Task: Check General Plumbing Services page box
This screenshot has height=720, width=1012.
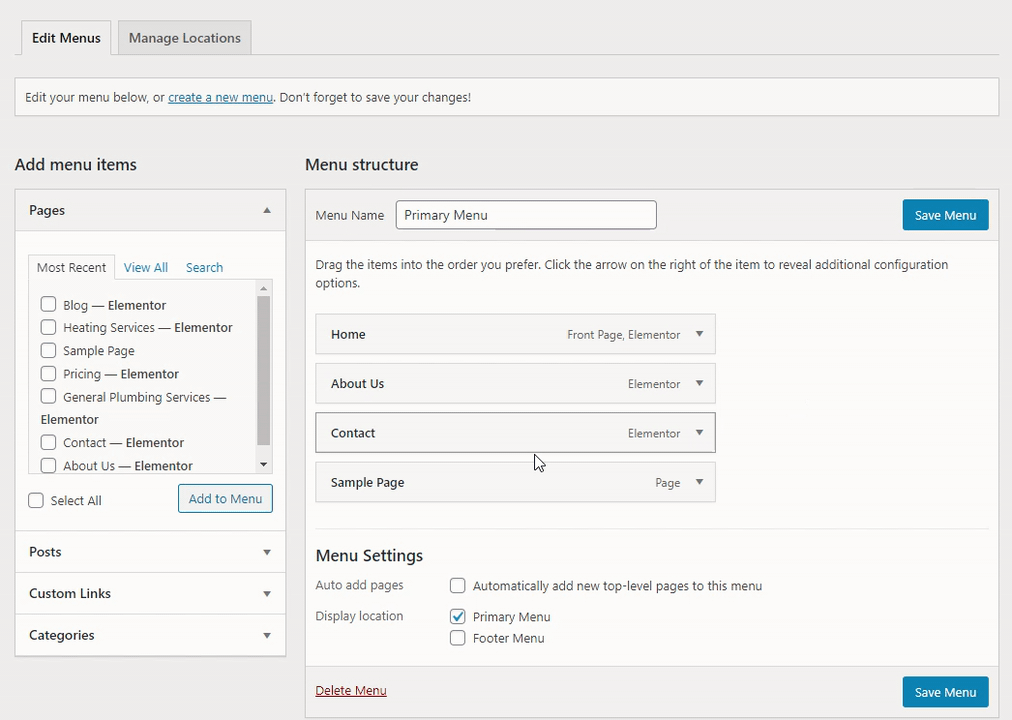Action: point(48,396)
